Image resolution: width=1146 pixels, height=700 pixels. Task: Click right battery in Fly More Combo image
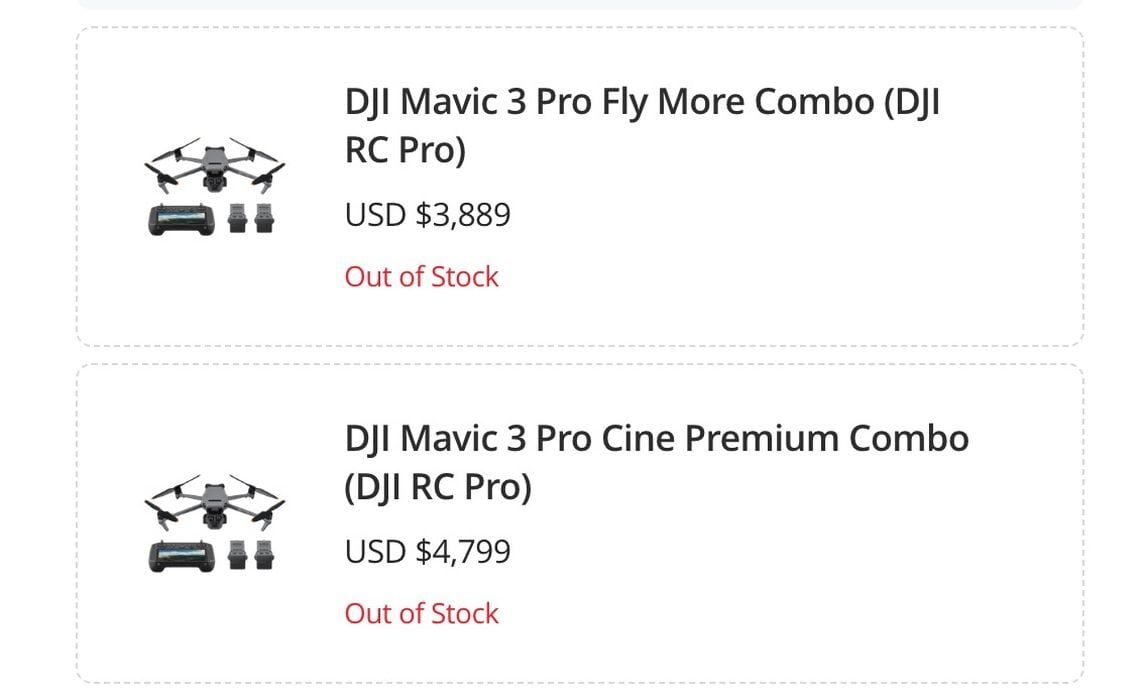[265, 218]
